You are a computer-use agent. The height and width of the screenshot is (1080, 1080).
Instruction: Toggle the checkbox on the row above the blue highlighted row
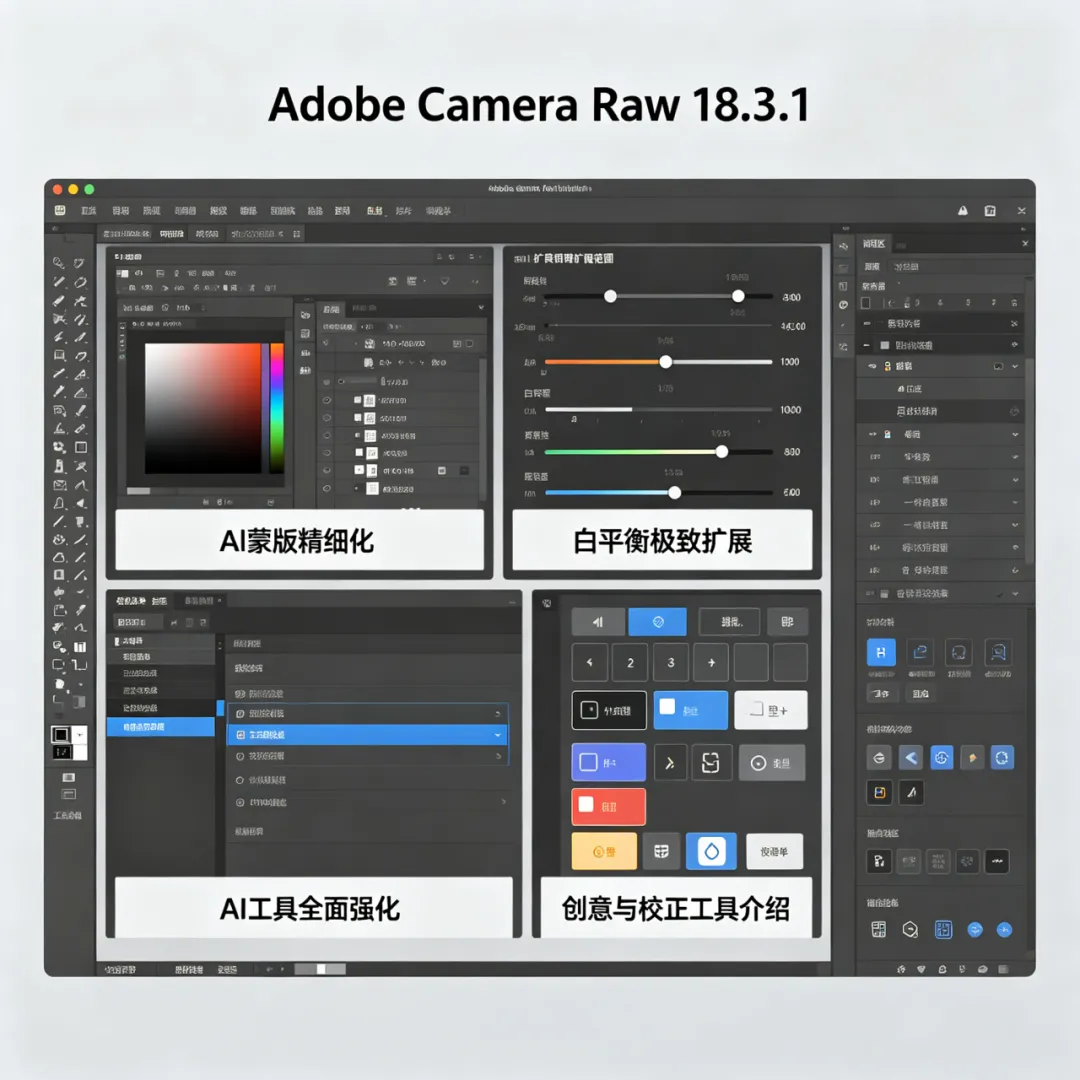point(240,714)
